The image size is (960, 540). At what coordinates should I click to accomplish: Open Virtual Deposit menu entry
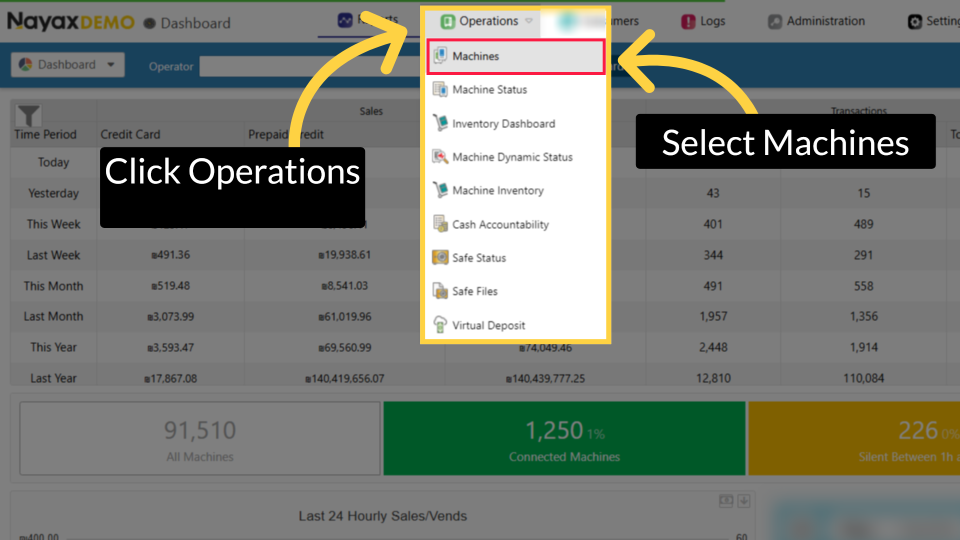(x=516, y=325)
